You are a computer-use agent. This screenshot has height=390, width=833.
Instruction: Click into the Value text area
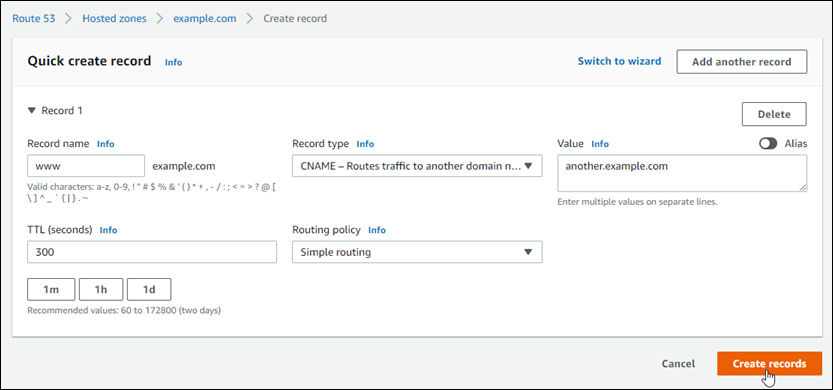(x=682, y=173)
